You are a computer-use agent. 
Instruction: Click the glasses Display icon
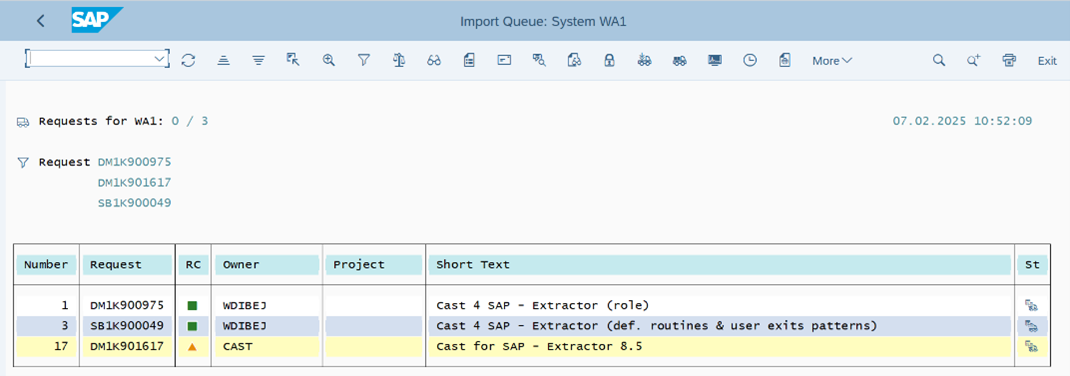tap(434, 60)
